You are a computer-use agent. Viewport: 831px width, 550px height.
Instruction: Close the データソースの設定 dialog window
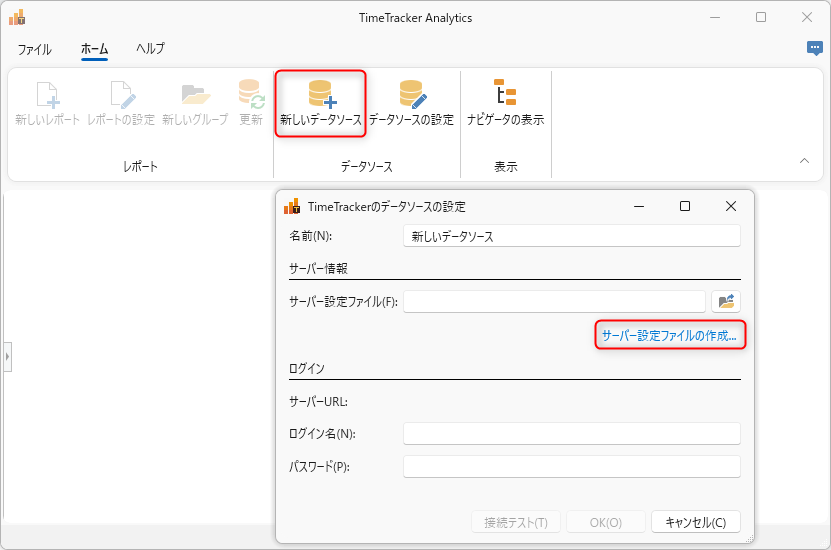point(730,206)
